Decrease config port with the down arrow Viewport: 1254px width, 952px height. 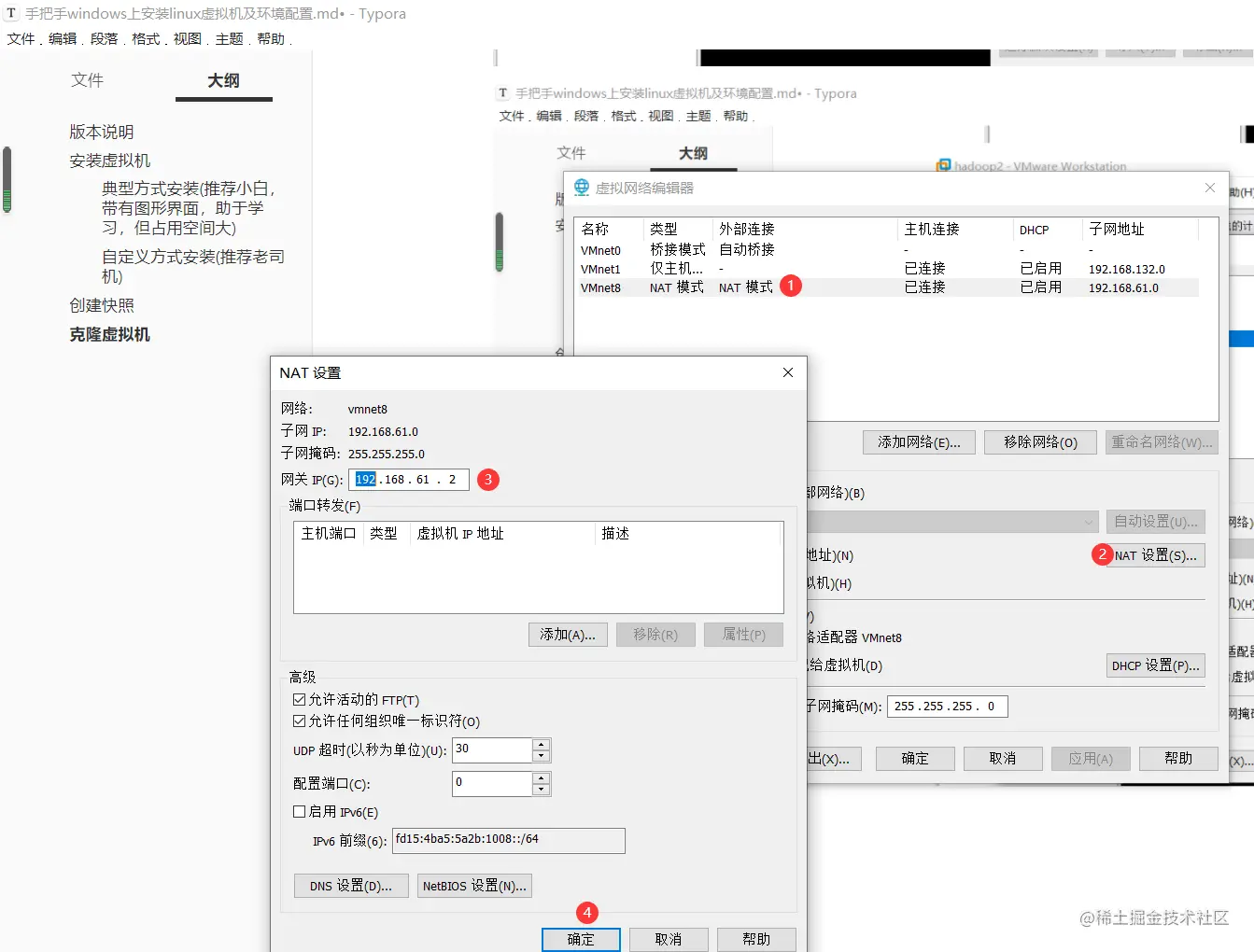pos(541,790)
